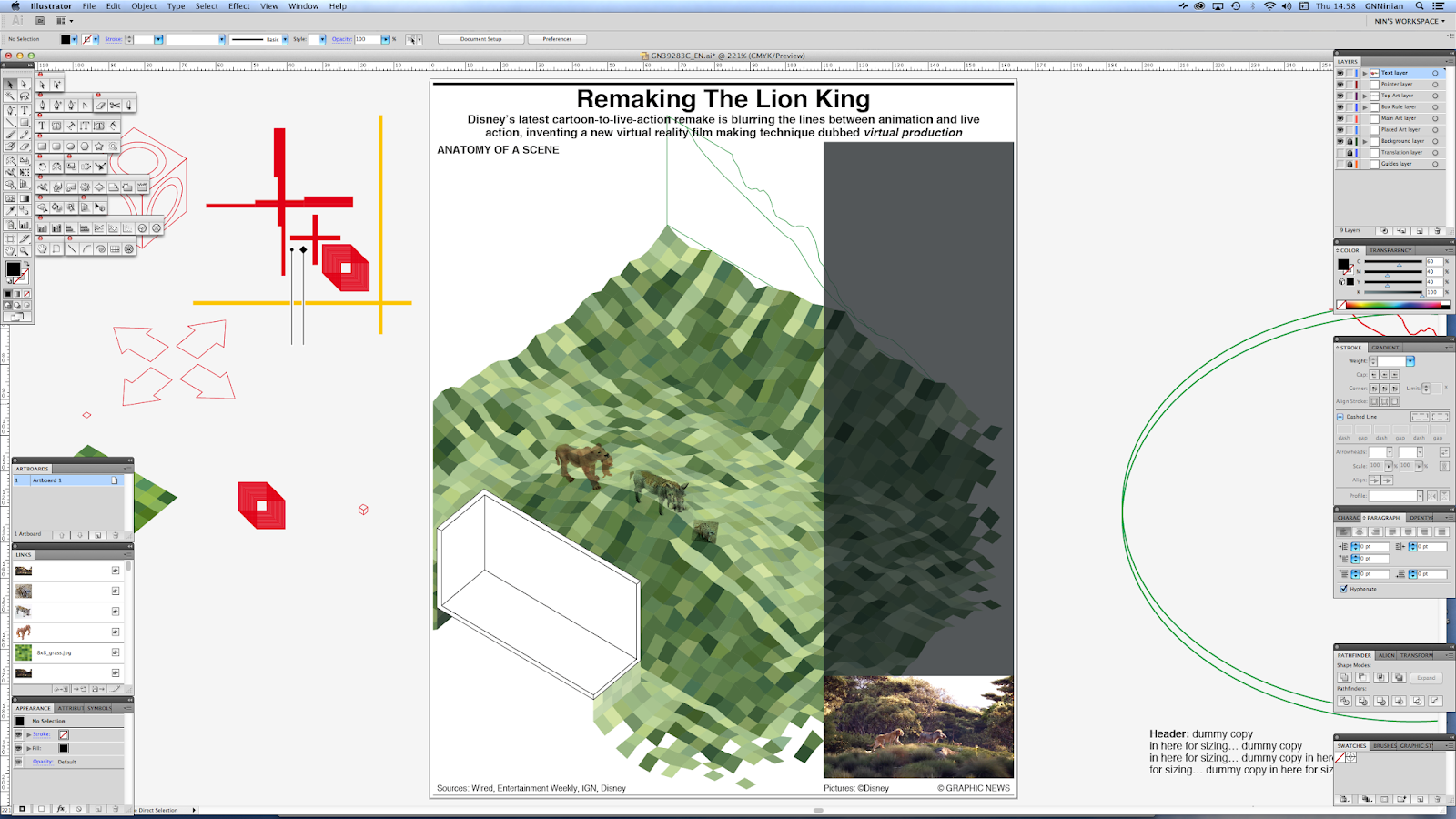Click the Document Setup button
The height and width of the screenshot is (819, 1456).
480,39
